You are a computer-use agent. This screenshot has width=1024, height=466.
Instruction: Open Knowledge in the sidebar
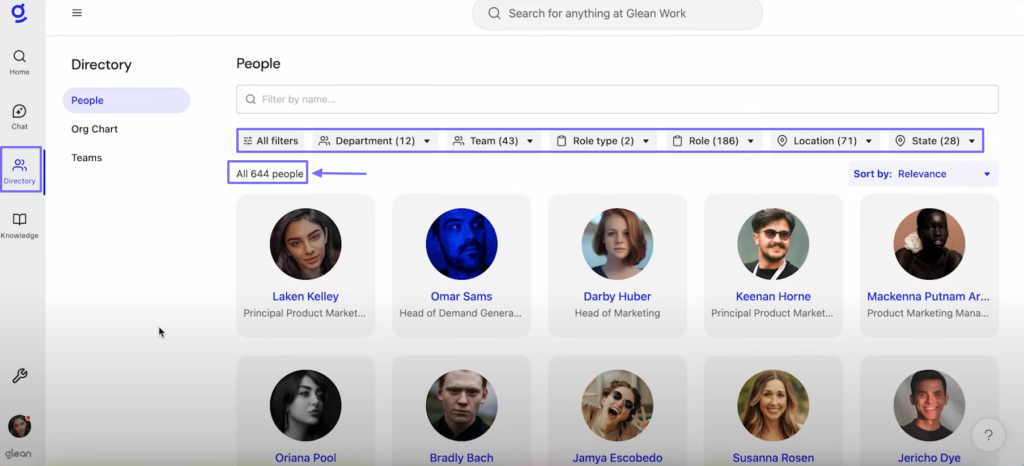click(x=20, y=226)
